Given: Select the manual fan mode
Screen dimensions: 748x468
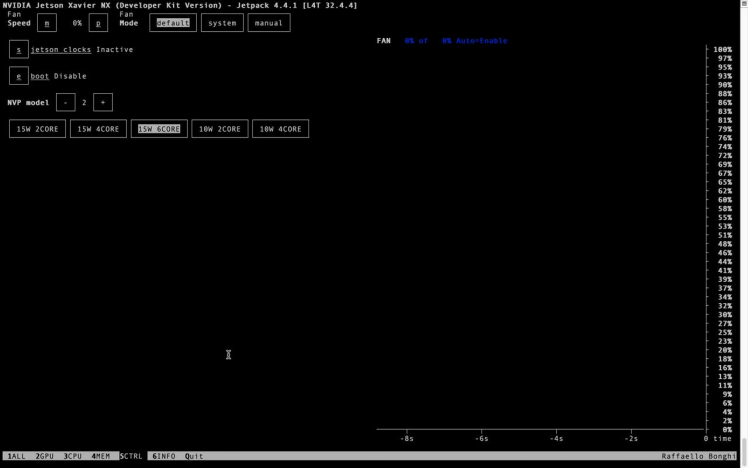Looking at the screenshot, I should (269, 23).
